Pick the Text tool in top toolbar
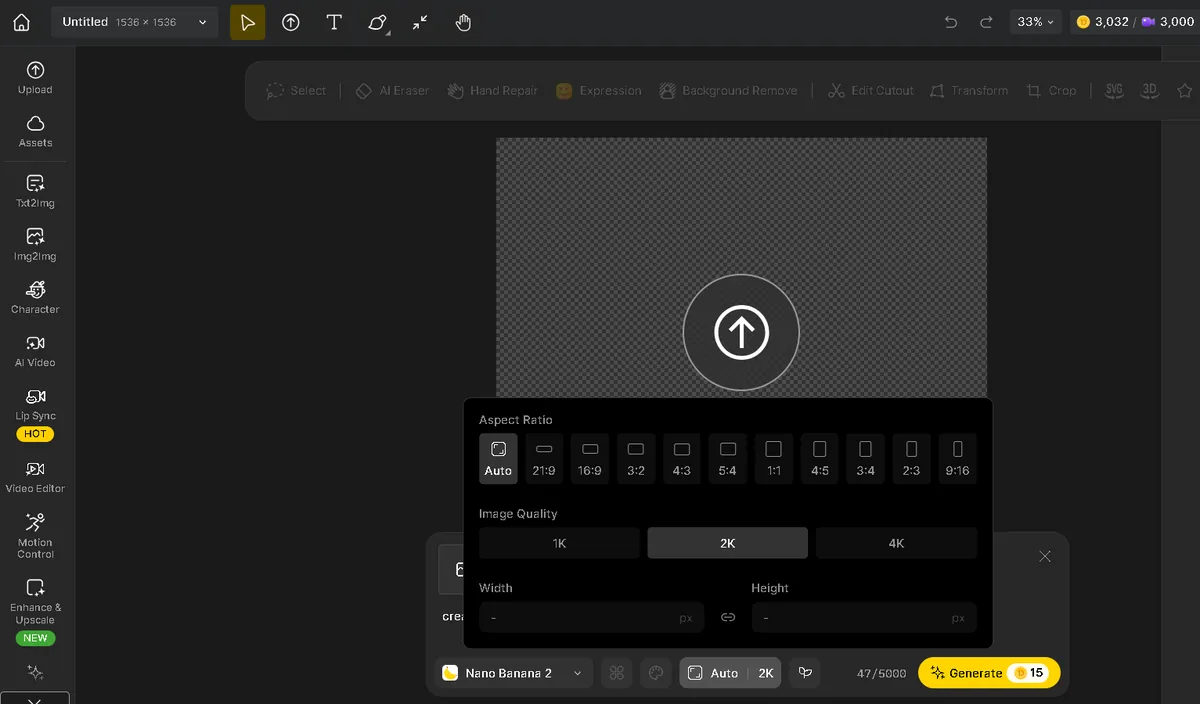Viewport: 1200px width, 704px height. (334, 22)
